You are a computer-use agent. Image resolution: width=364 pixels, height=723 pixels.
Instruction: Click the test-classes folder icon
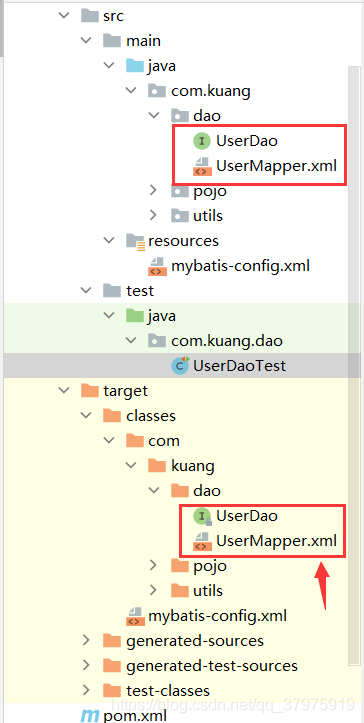tap(112, 690)
